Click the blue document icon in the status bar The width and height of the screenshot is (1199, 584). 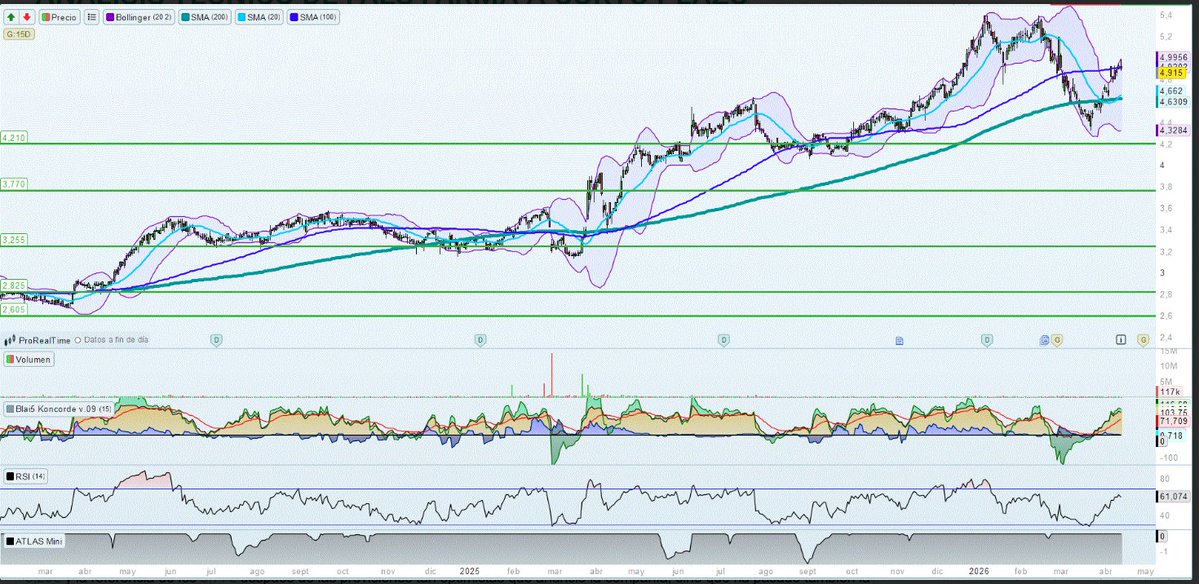coord(899,340)
